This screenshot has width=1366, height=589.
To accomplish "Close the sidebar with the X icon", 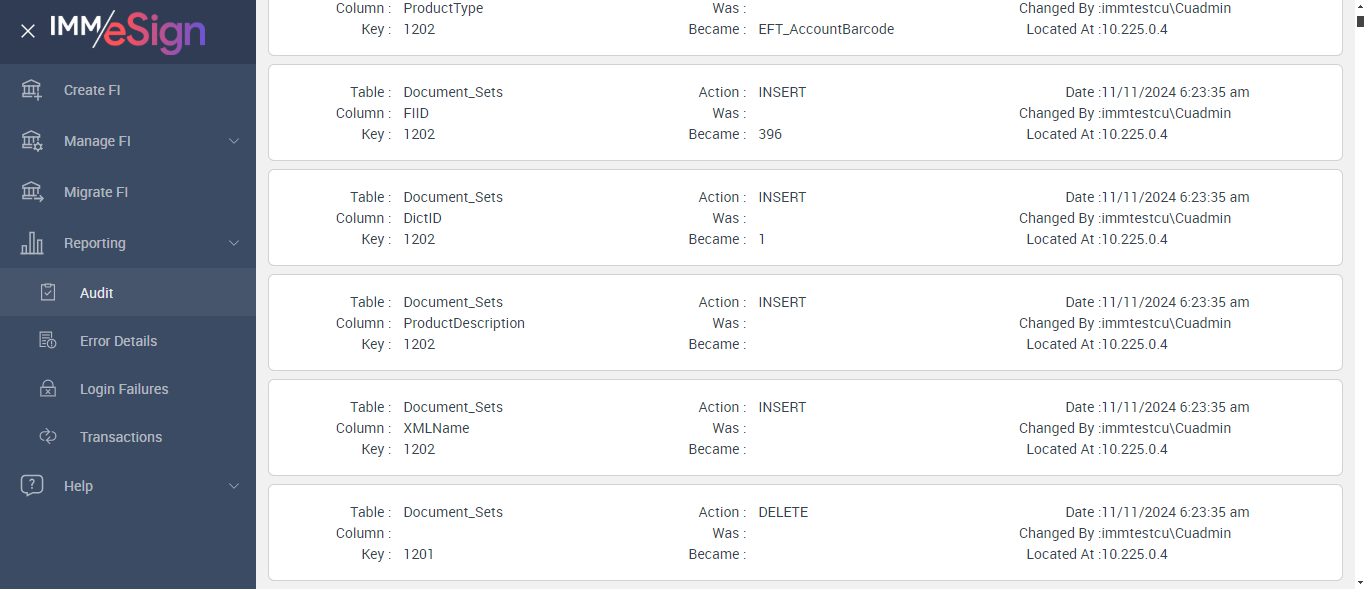I will pyautogui.click(x=28, y=31).
